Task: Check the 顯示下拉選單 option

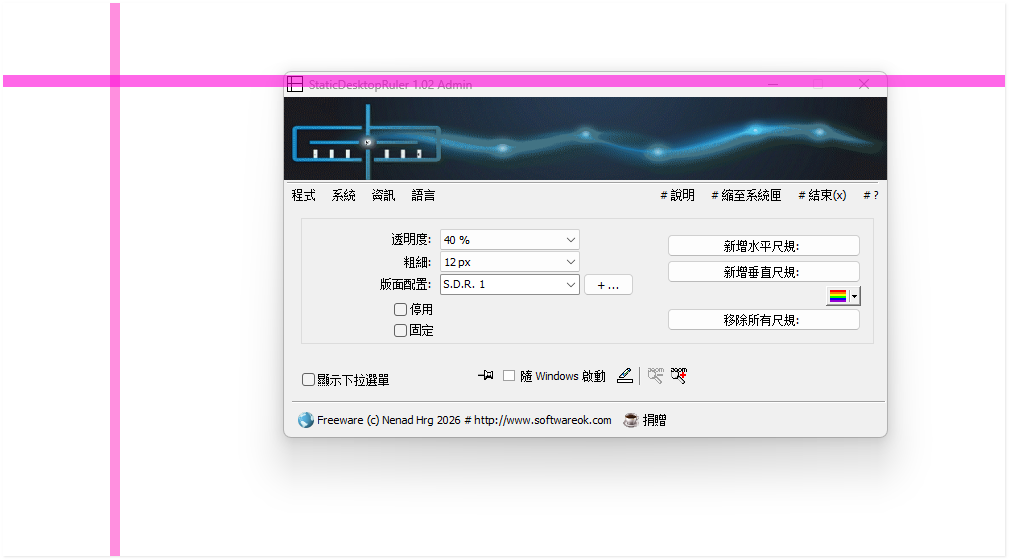Action: (x=308, y=380)
